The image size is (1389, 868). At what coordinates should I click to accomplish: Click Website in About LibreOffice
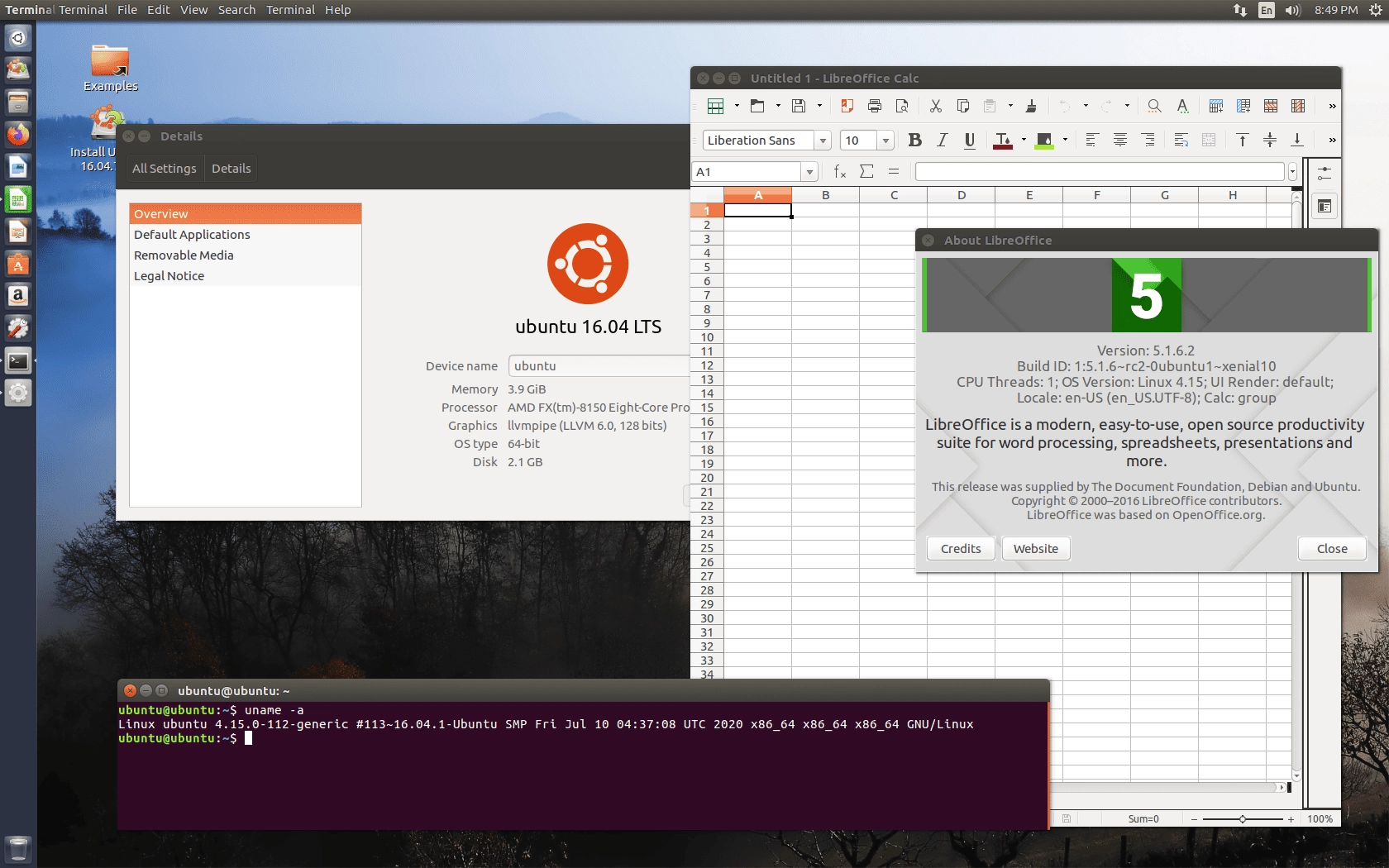[x=1036, y=549]
